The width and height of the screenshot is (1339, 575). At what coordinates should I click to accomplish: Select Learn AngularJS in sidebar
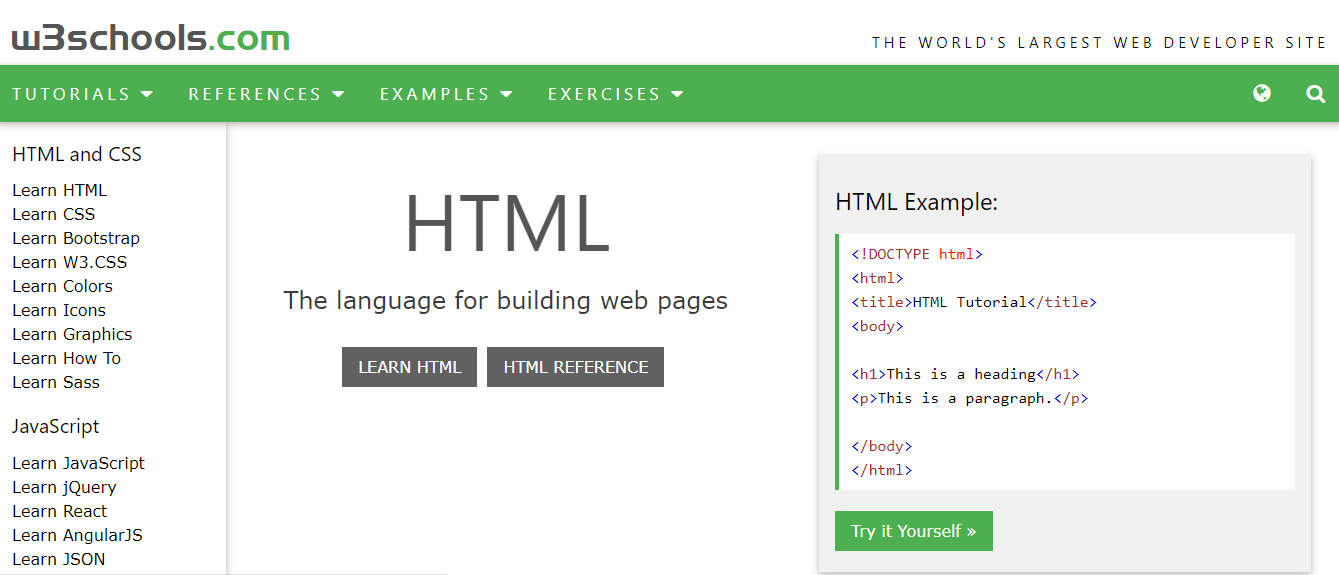click(77, 535)
